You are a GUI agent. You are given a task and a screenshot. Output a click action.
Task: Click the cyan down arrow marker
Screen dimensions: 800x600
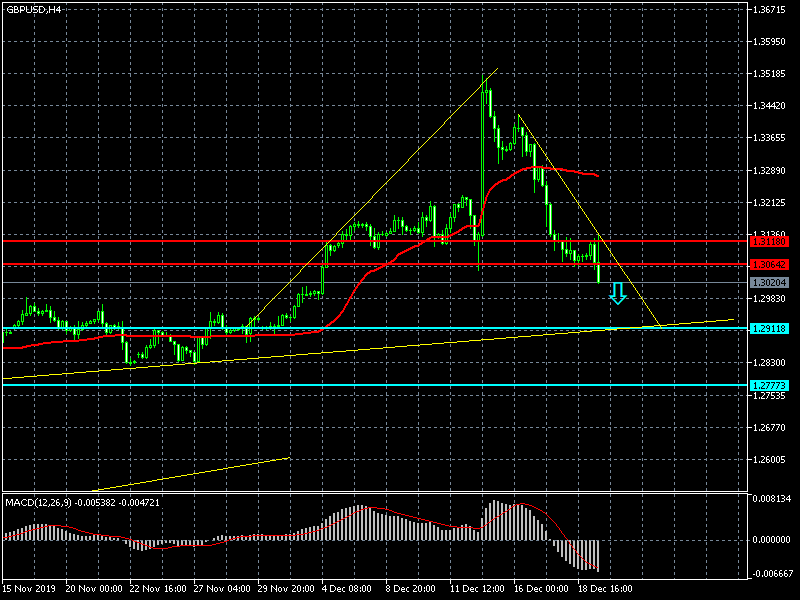click(618, 293)
